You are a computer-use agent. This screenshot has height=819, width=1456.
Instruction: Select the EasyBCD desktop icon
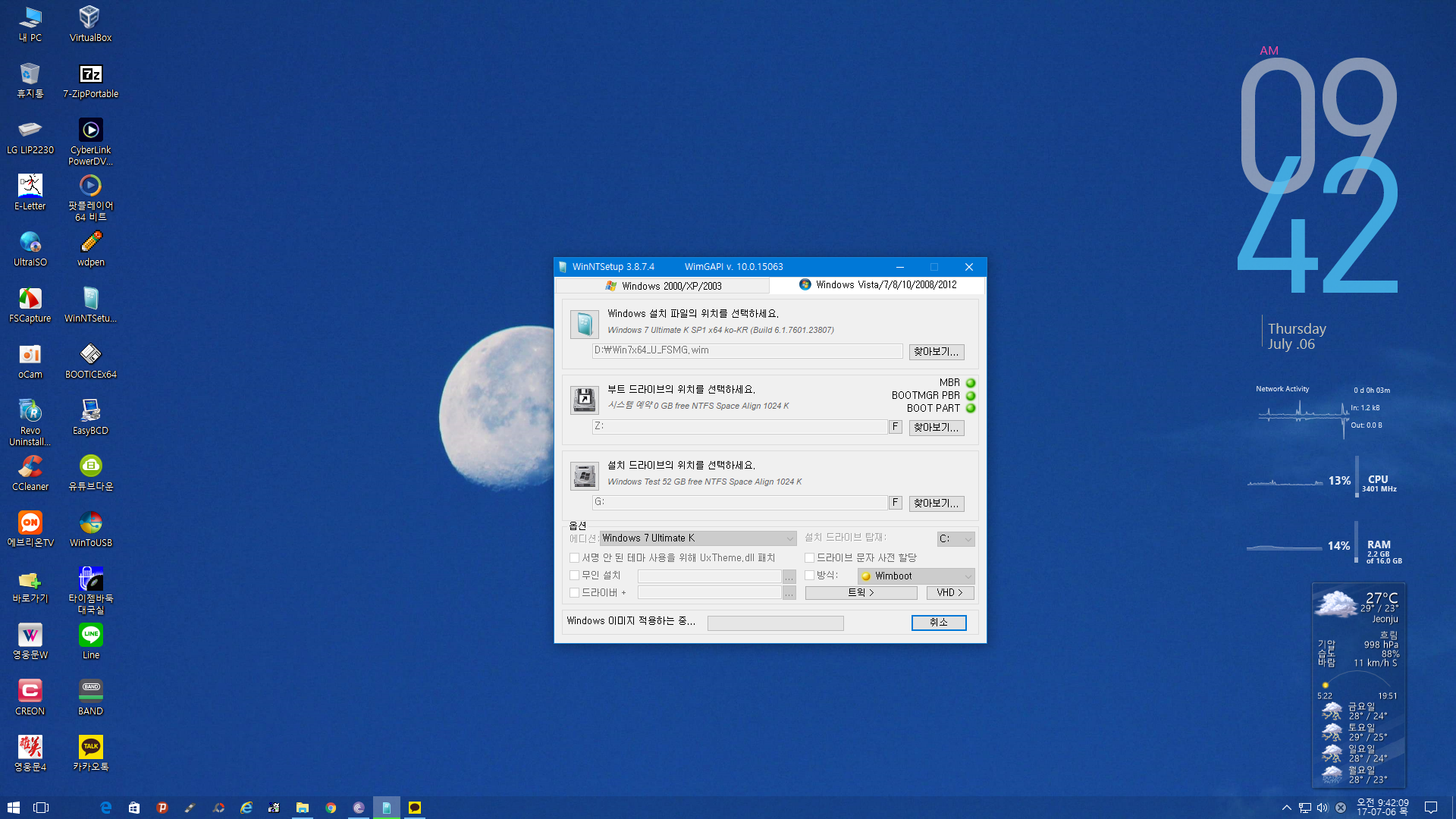(90, 417)
